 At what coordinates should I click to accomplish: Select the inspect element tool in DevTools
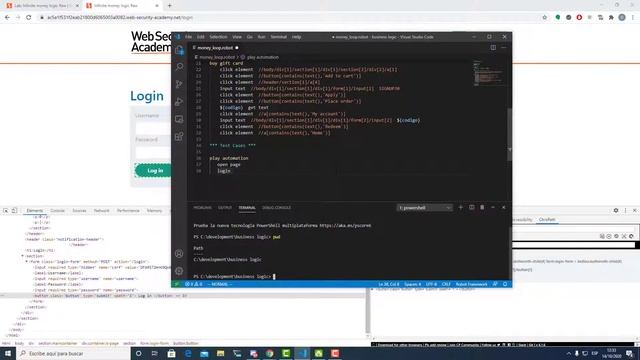tap(6, 211)
